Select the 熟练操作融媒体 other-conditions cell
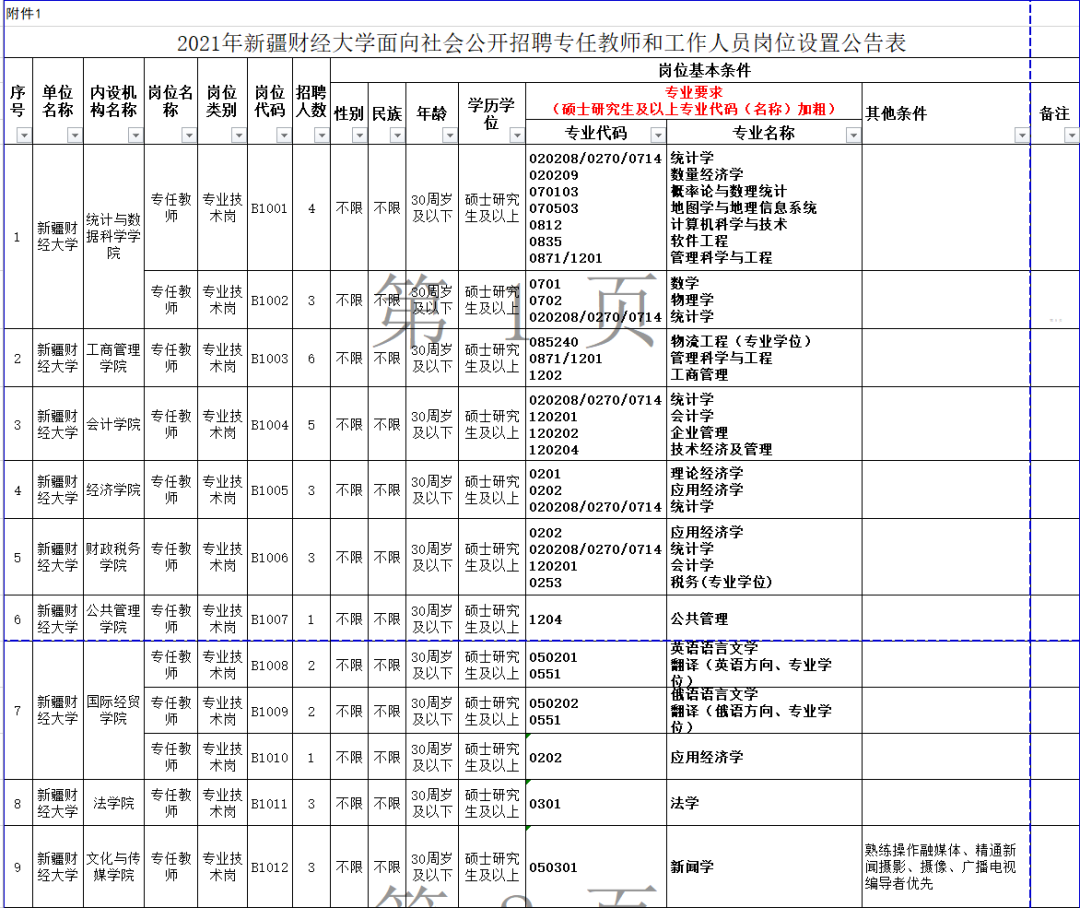 [946, 867]
